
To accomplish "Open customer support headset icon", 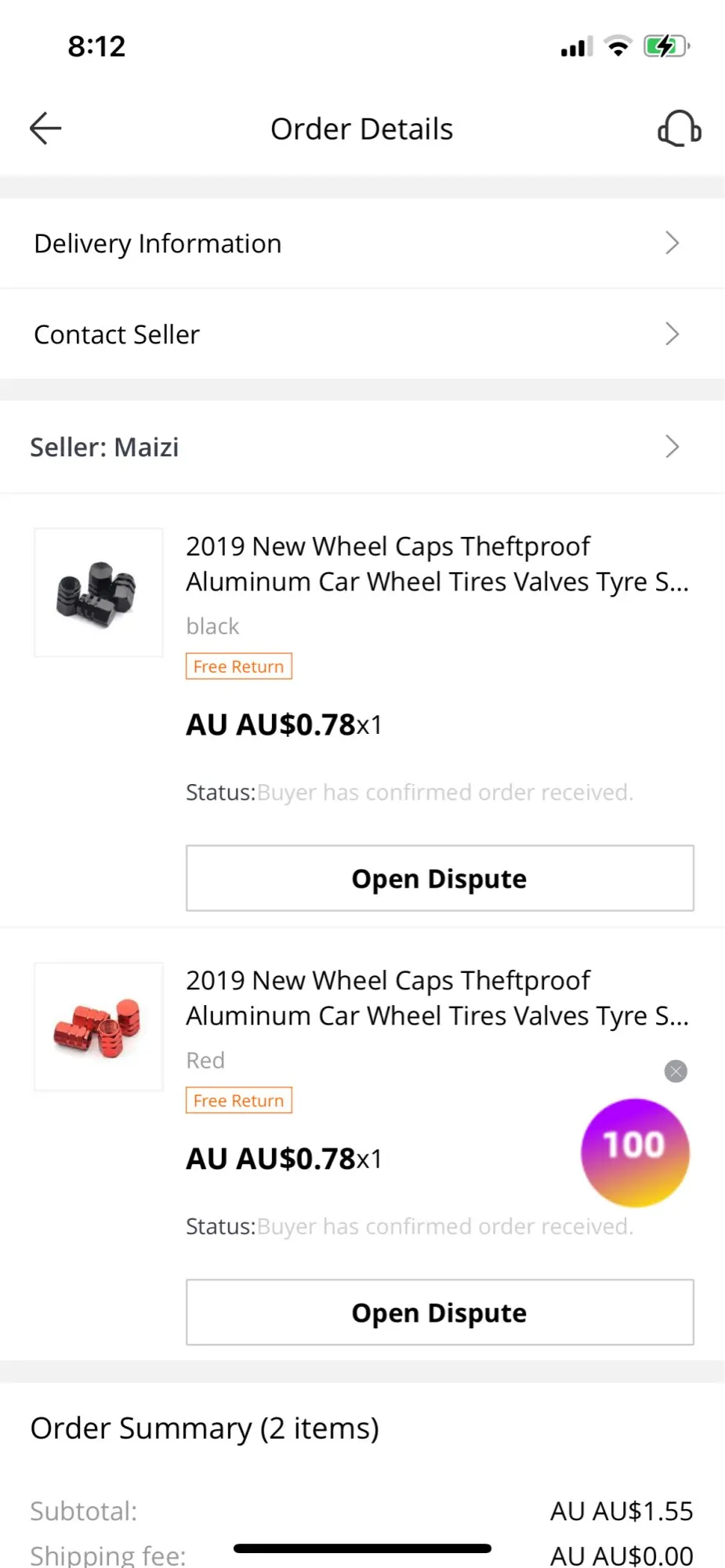I will [679, 129].
